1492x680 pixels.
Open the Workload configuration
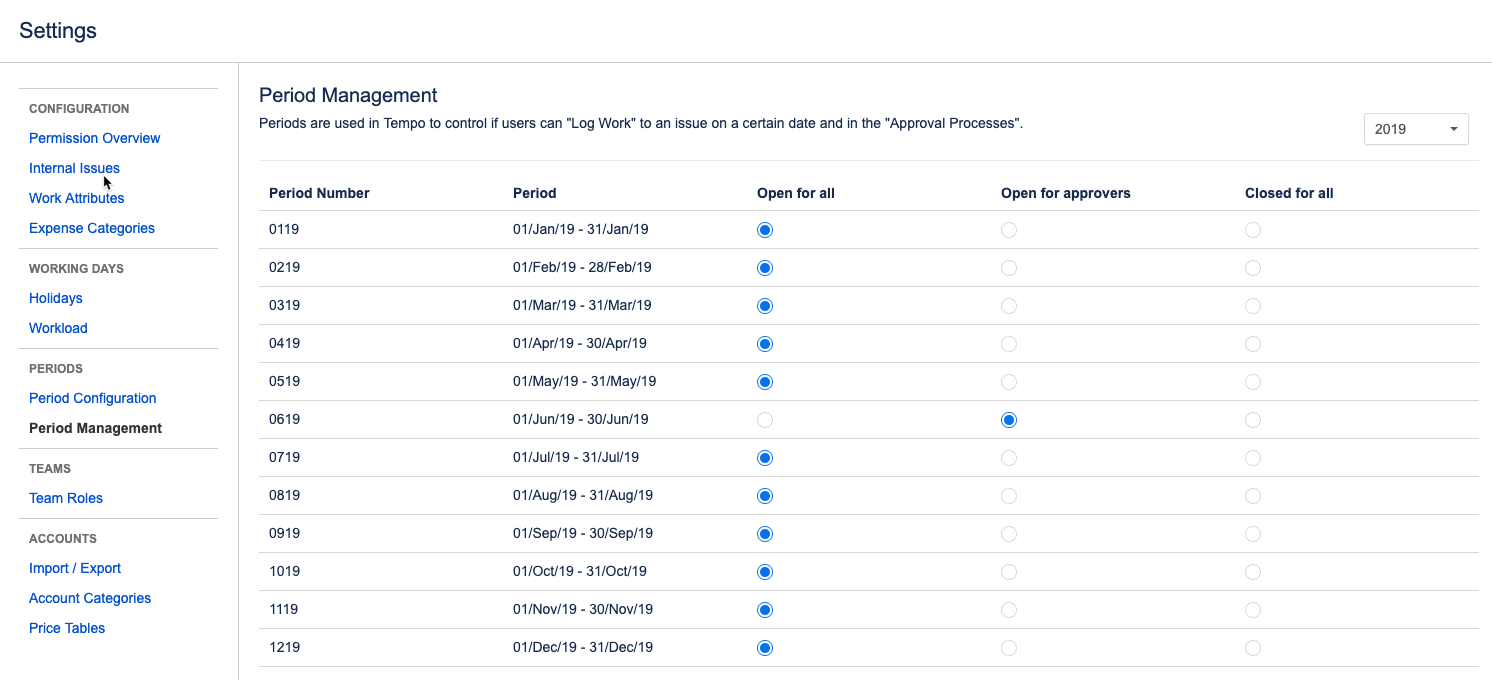click(58, 328)
